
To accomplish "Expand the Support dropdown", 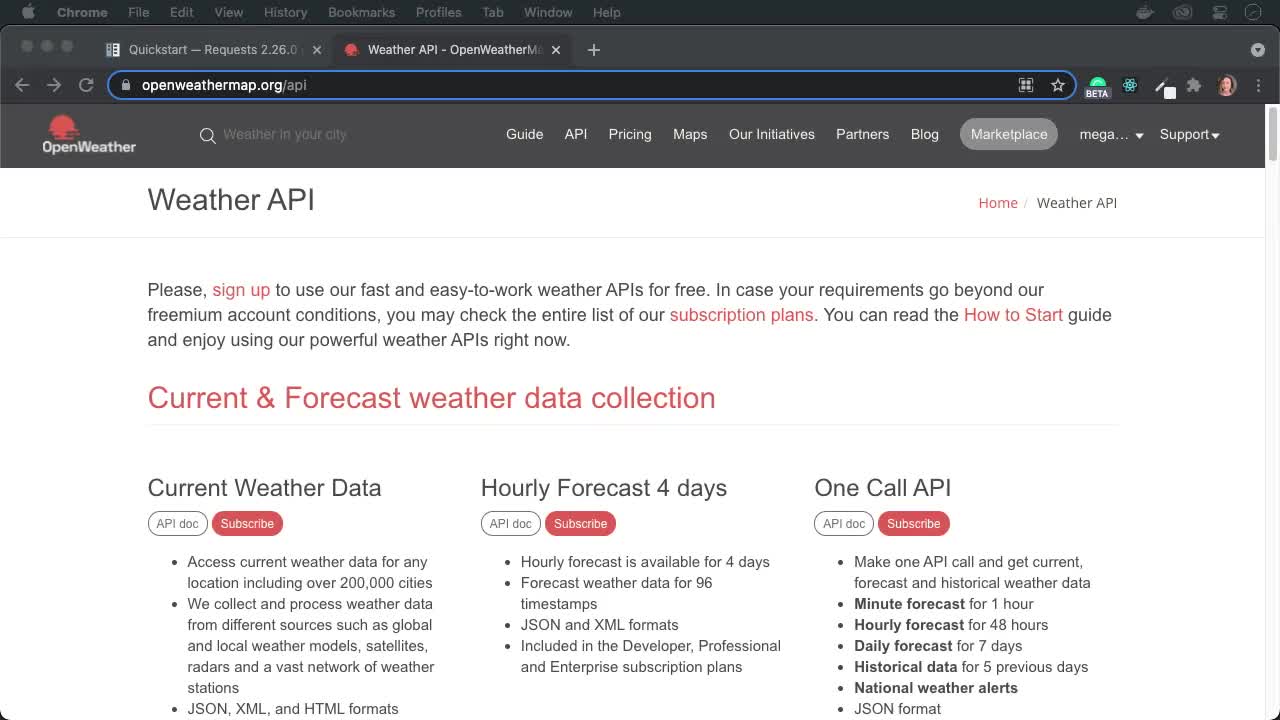I will [x=1189, y=134].
